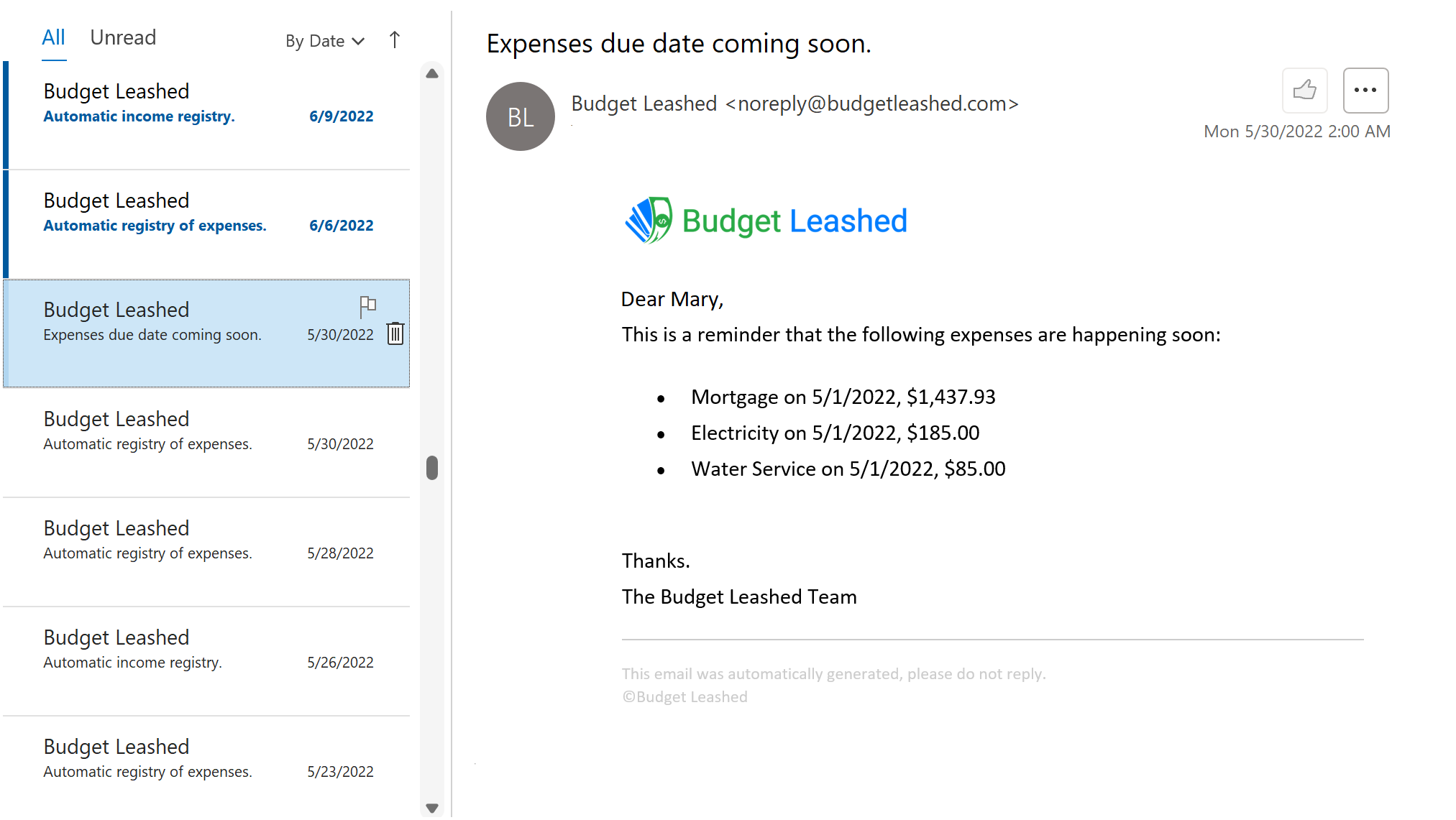This screenshot has height=820, width=1456.
Task: Click The Budget Leashed Team signature
Action: coord(739,596)
